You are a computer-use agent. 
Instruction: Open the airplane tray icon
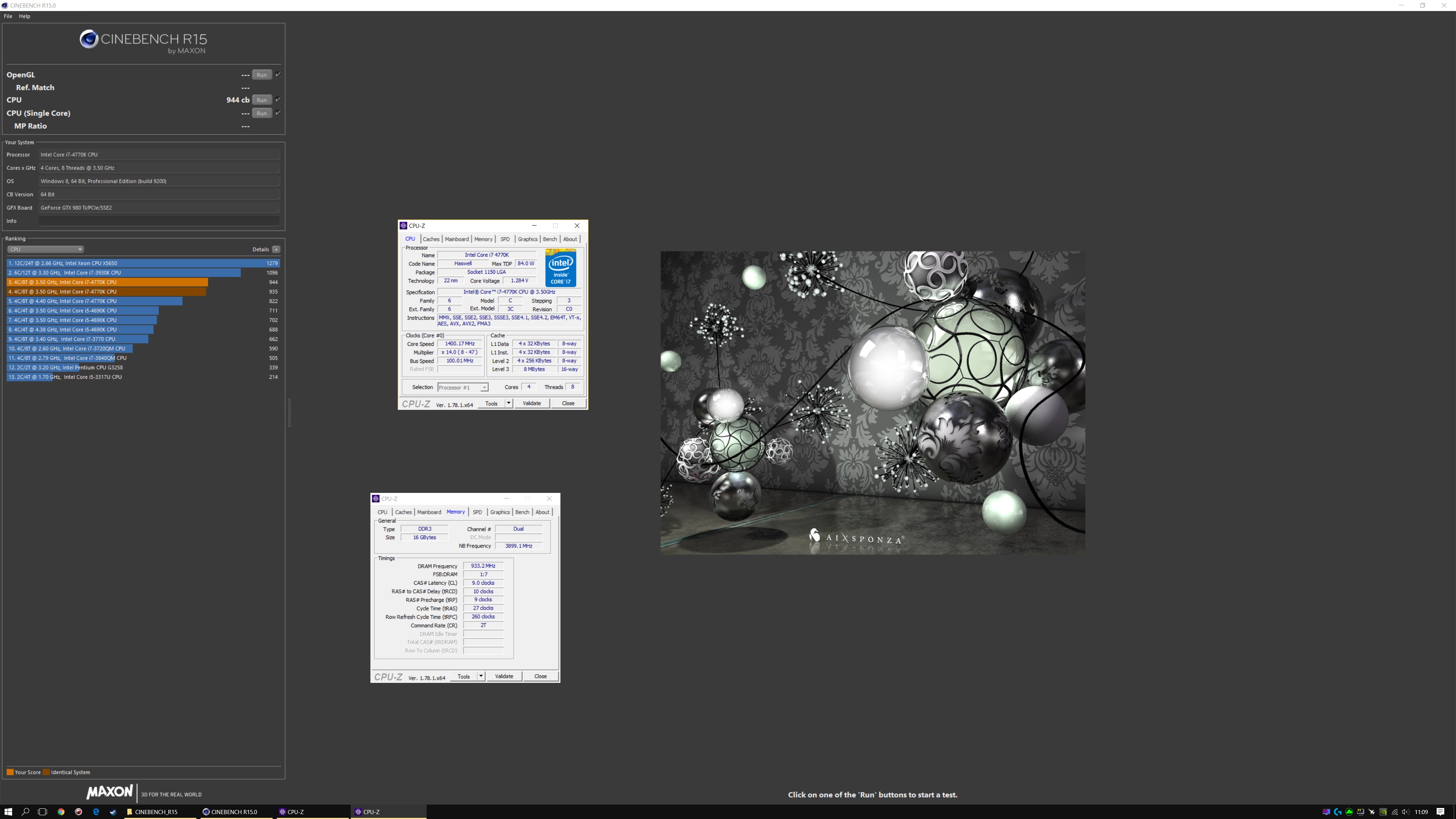(1372, 812)
